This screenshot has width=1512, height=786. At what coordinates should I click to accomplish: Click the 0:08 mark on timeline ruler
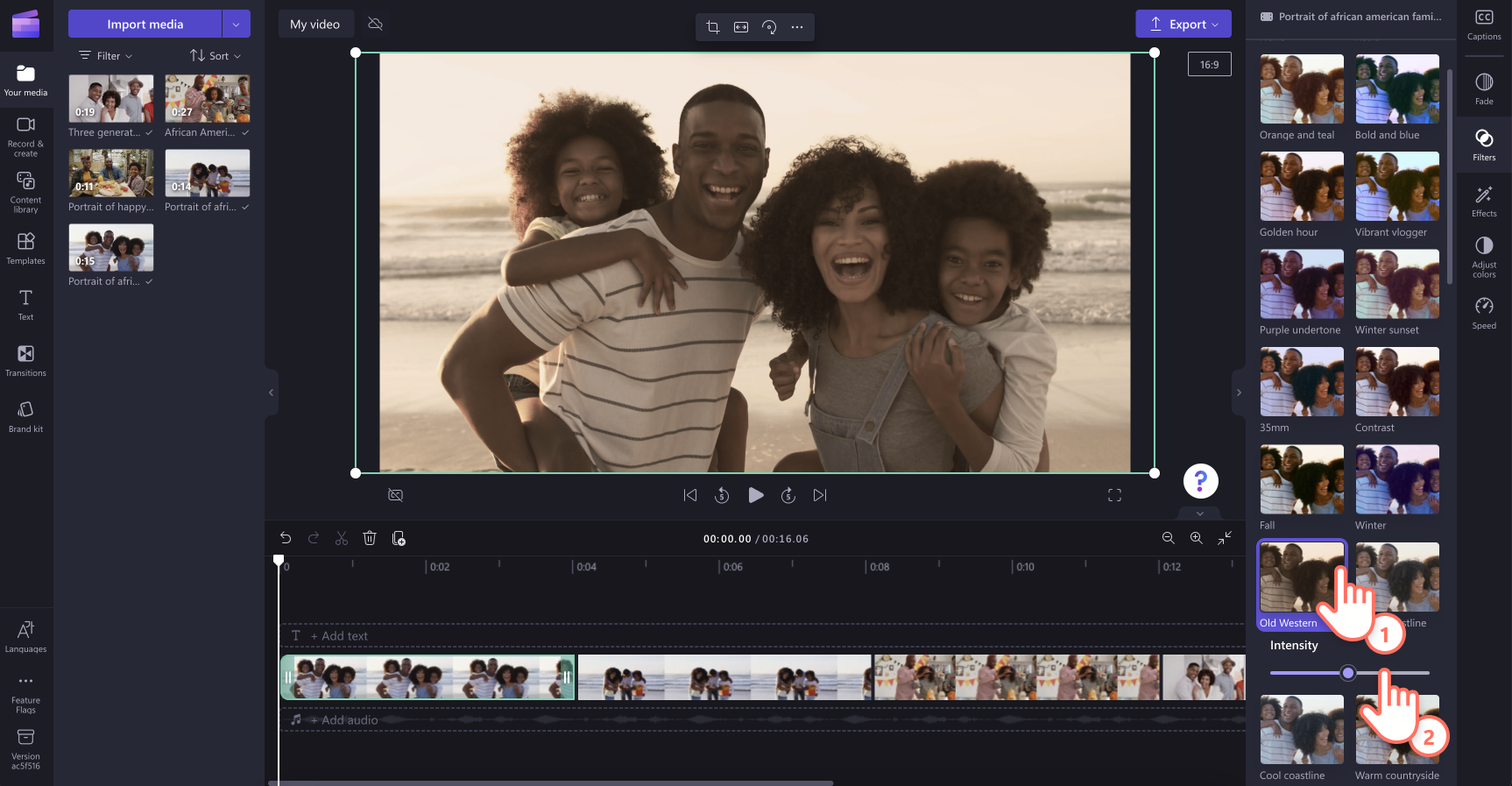[x=879, y=567]
